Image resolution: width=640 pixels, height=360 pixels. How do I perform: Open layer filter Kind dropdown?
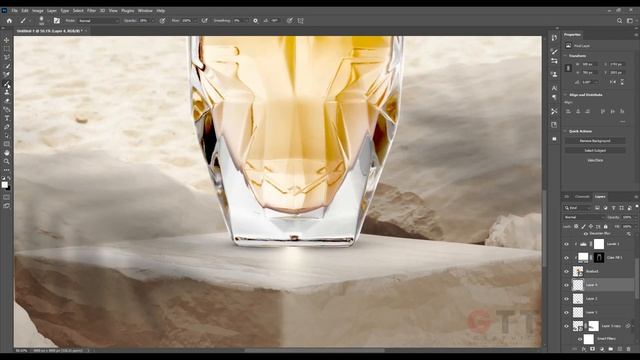(578, 208)
